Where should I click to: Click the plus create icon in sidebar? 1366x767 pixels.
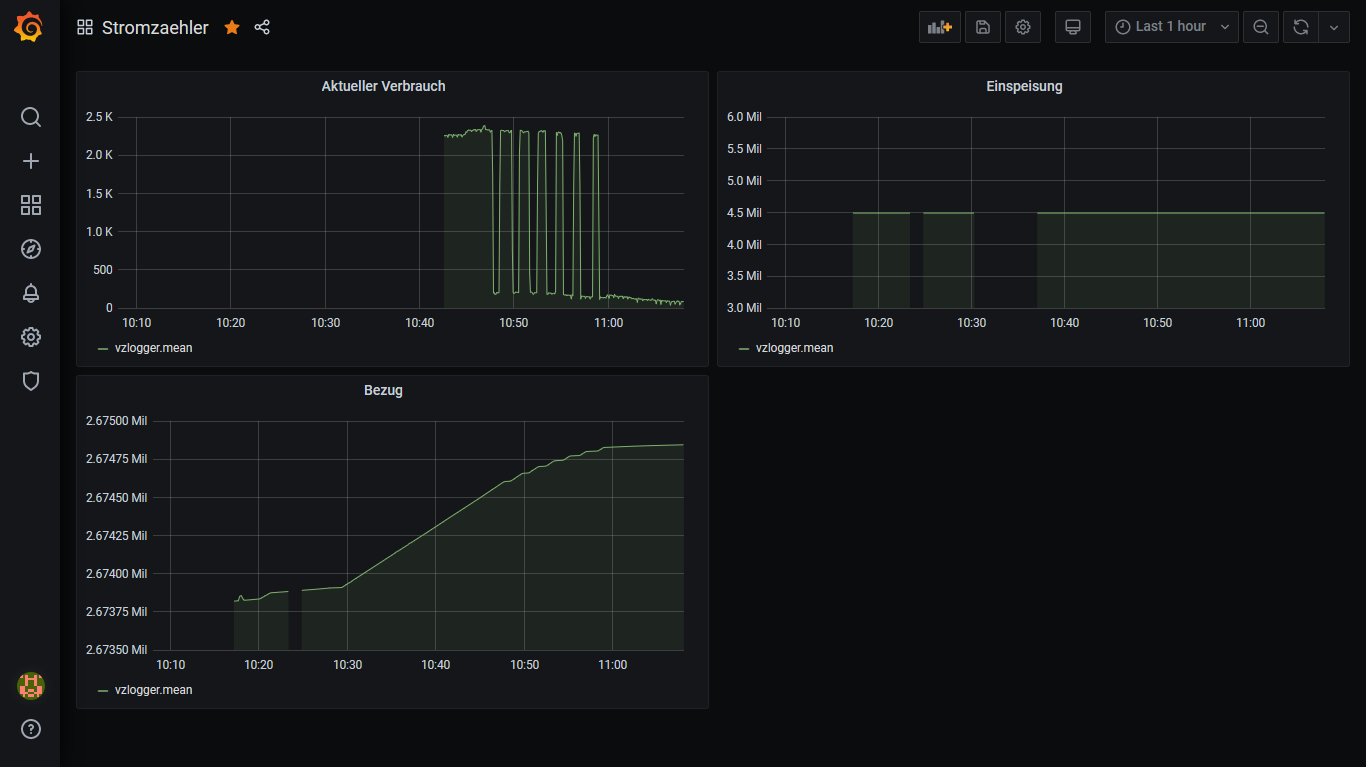point(31,161)
